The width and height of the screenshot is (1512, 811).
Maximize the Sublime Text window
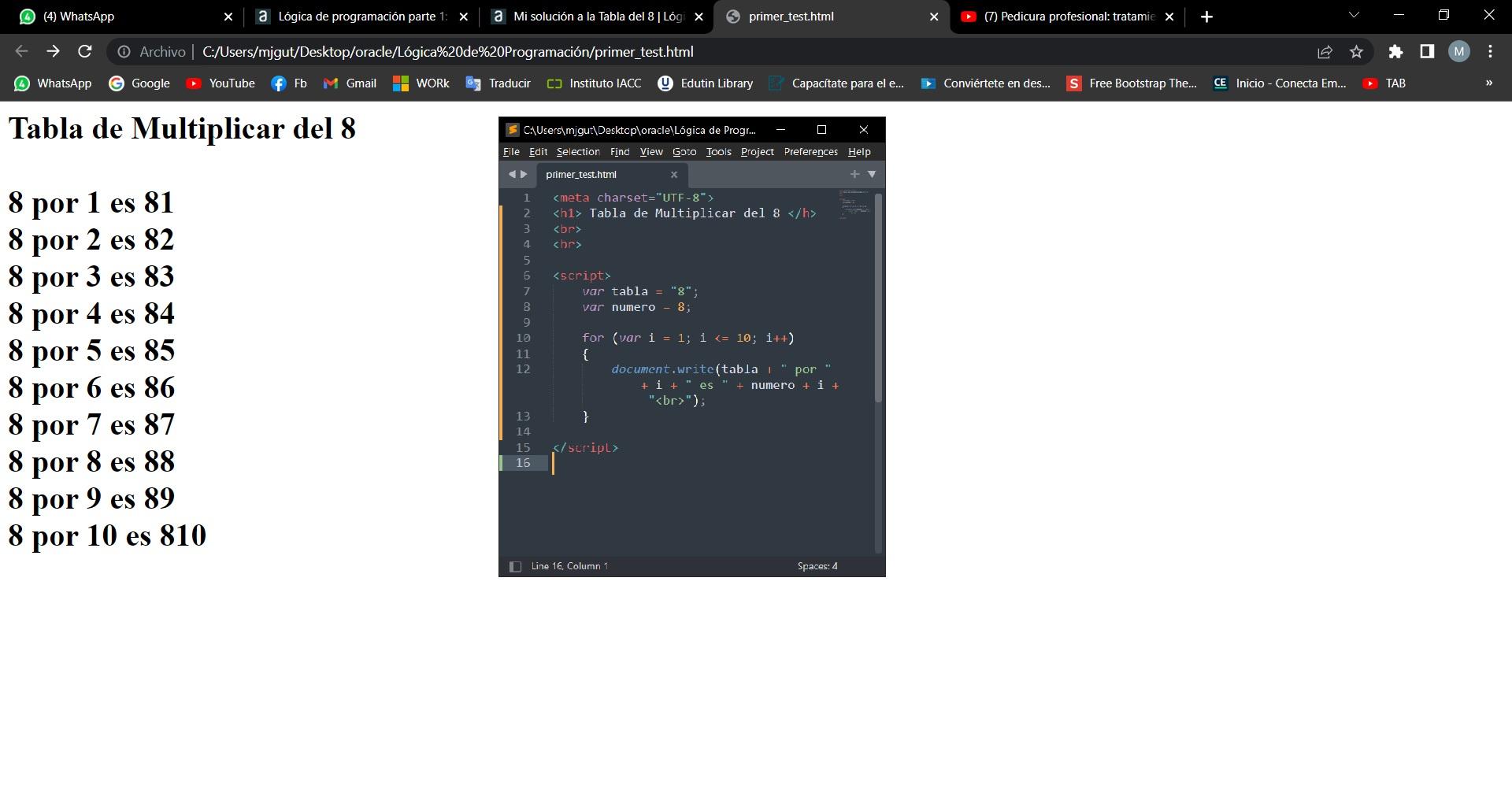(x=821, y=130)
